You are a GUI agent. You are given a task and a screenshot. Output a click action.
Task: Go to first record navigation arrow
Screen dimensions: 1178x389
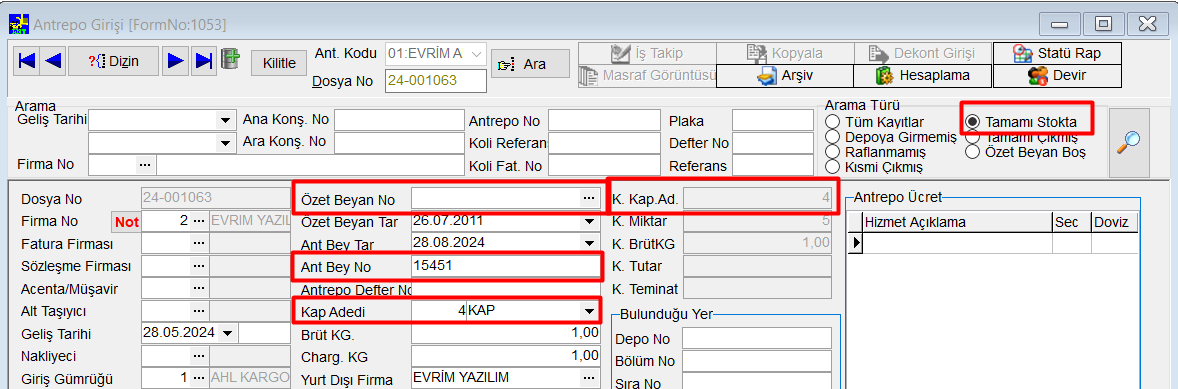(26, 61)
